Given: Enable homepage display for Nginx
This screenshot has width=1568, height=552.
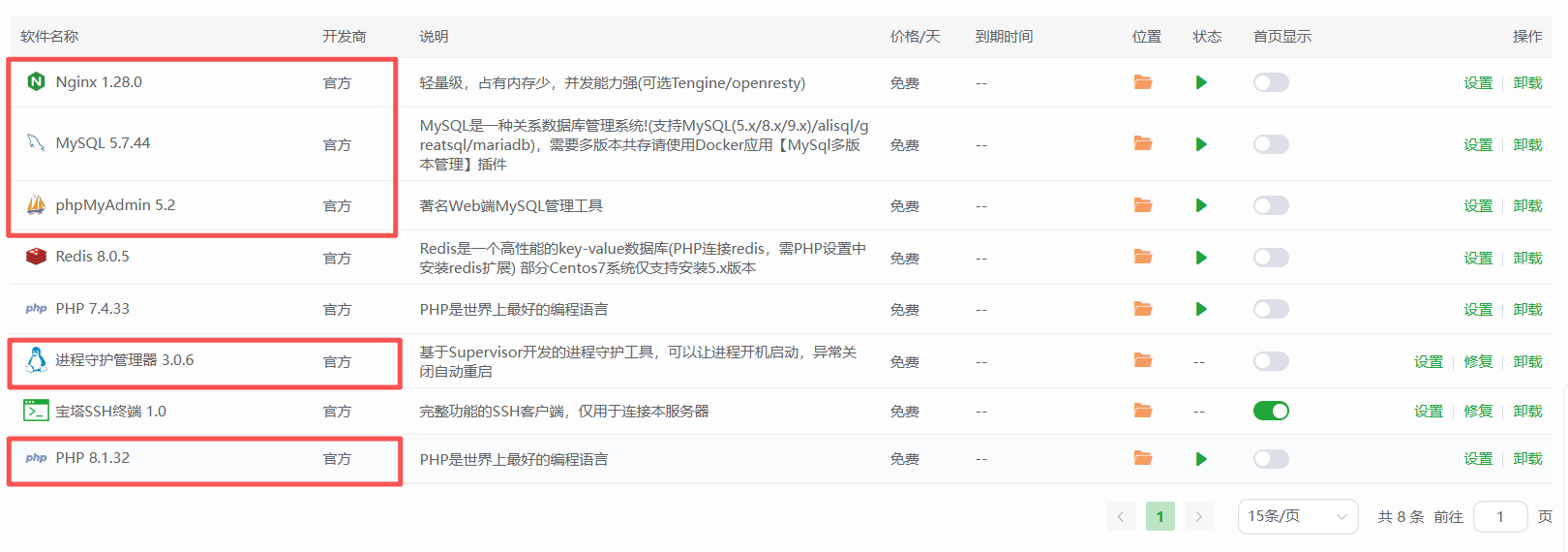Looking at the screenshot, I should (1271, 82).
